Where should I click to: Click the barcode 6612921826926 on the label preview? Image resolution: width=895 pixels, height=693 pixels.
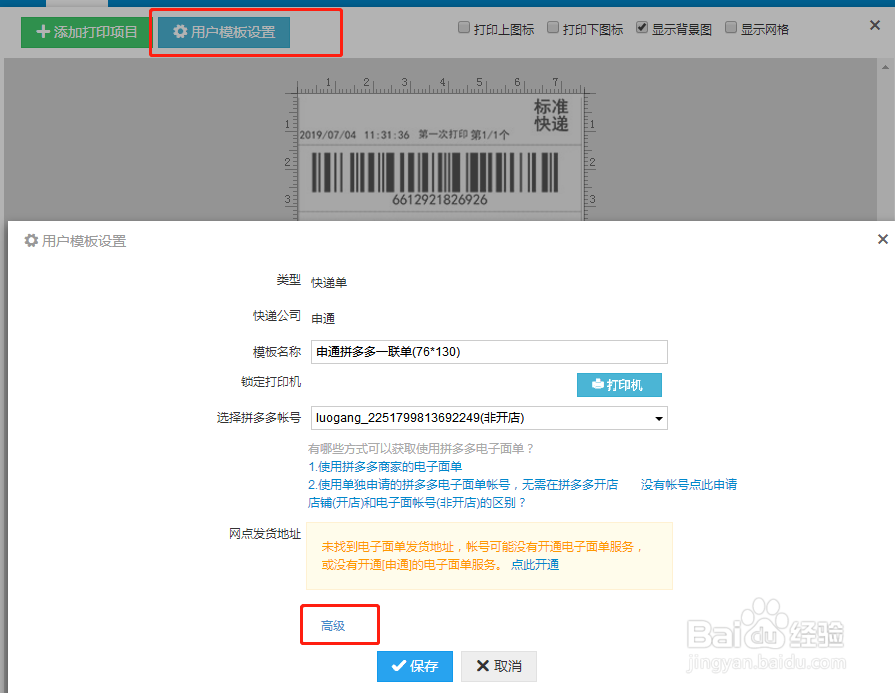[435, 178]
